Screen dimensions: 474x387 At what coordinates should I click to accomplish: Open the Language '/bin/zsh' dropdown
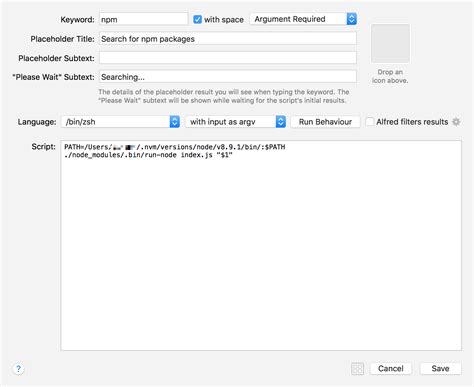point(121,122)
